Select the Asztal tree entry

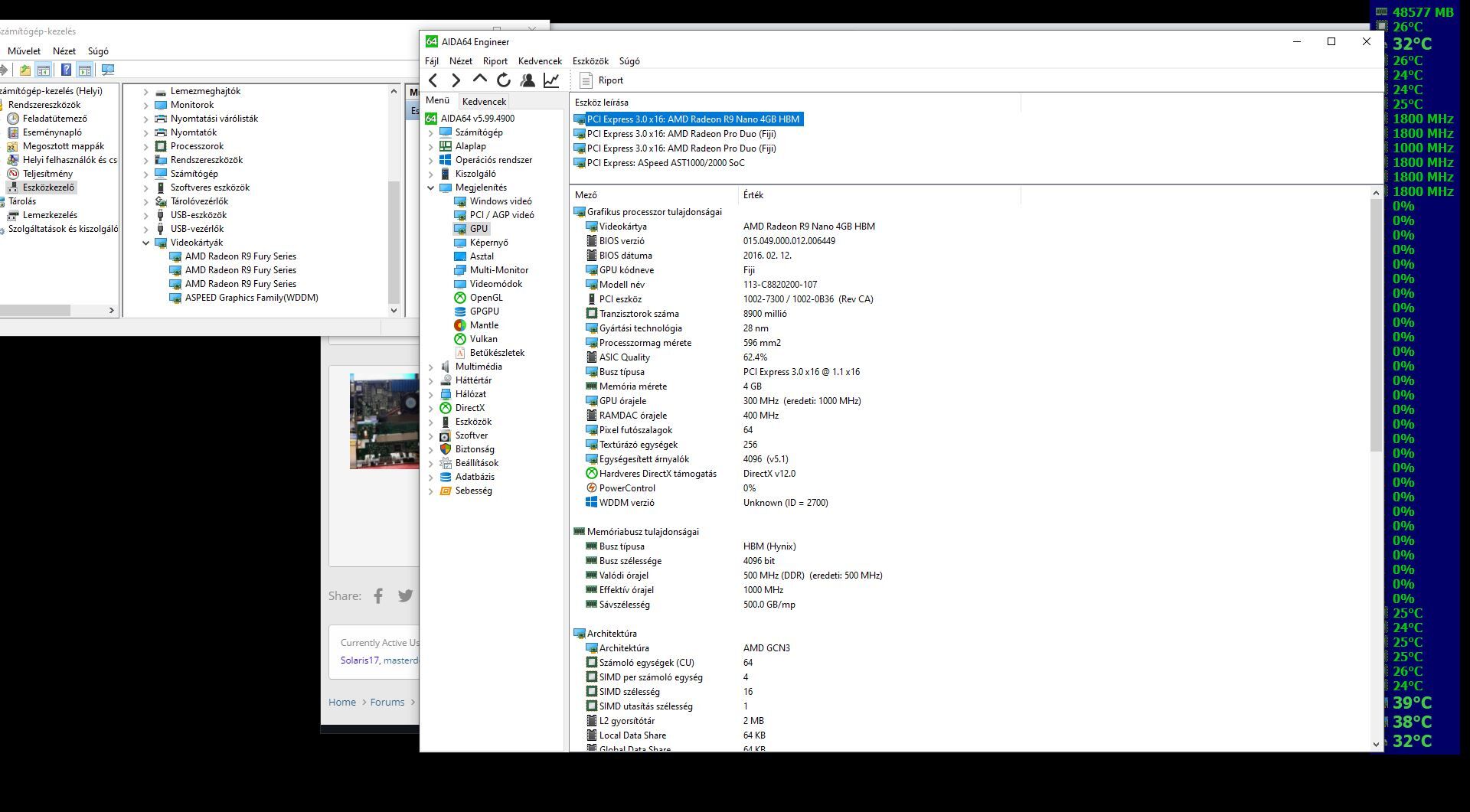pos(482,256)
